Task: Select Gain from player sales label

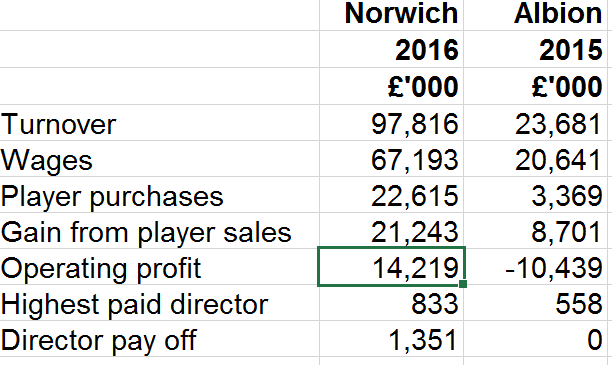Action: 160,230
